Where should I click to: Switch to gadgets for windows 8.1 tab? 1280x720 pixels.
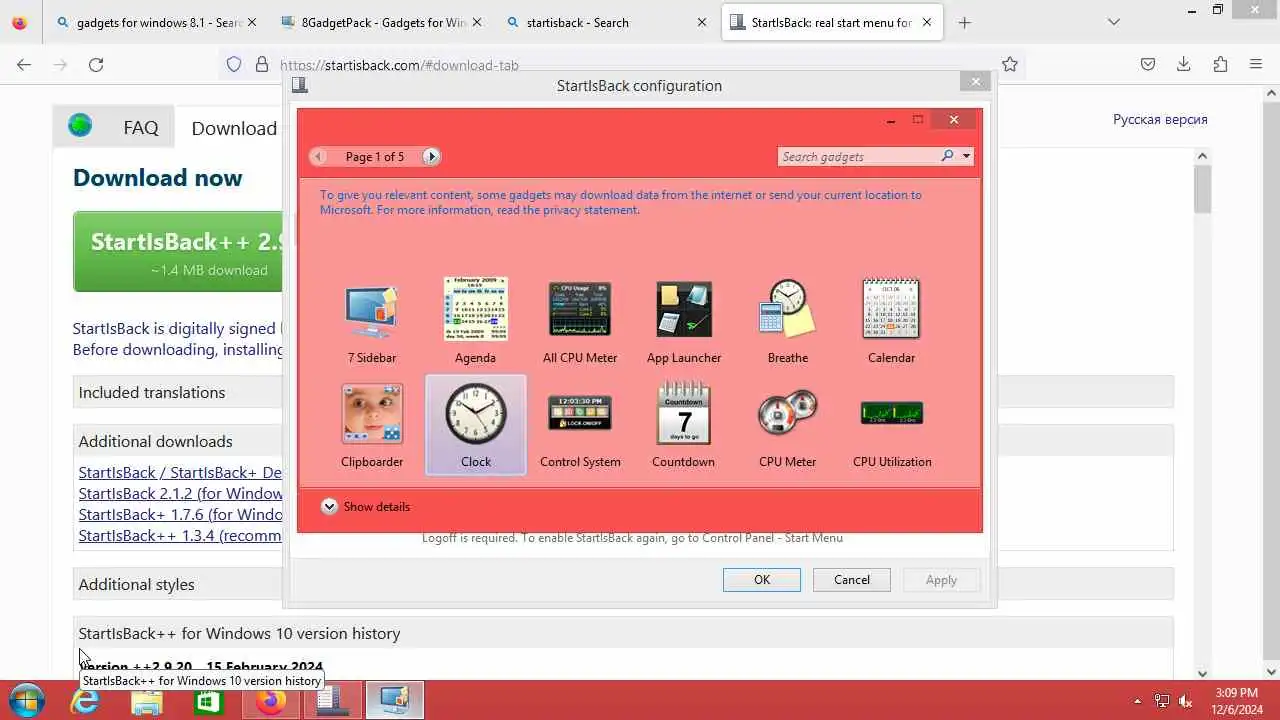point(157,22)
